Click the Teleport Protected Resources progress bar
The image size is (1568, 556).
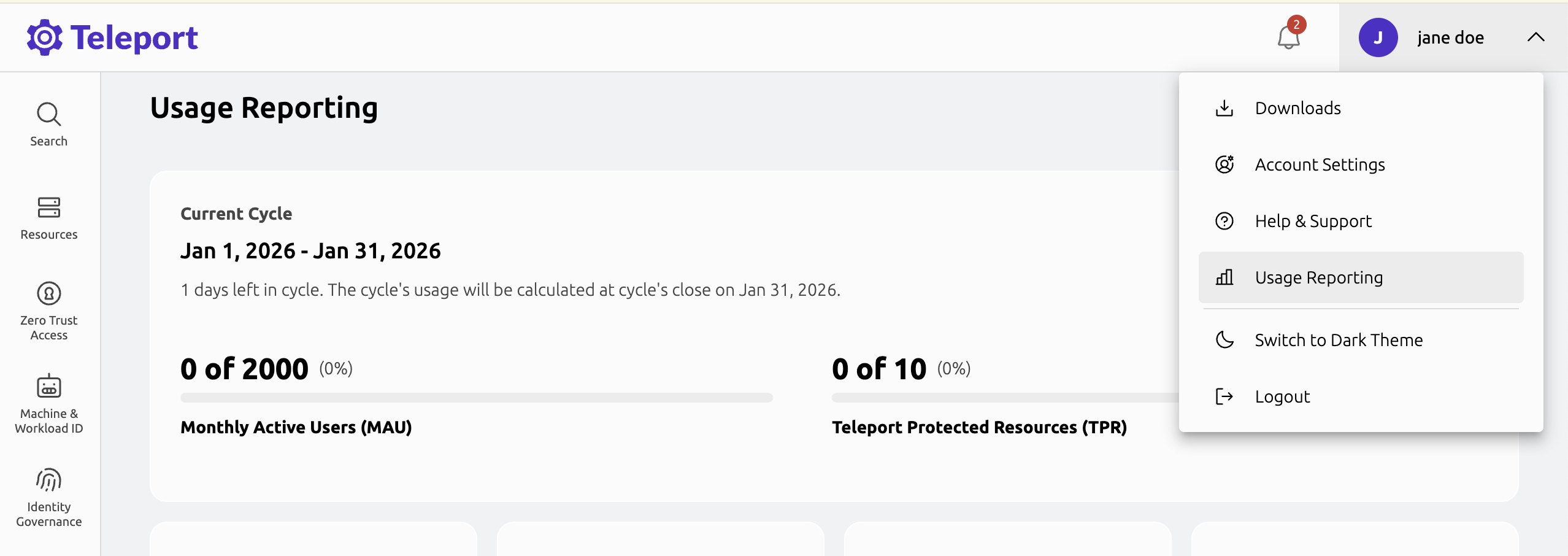point(1005,398)
